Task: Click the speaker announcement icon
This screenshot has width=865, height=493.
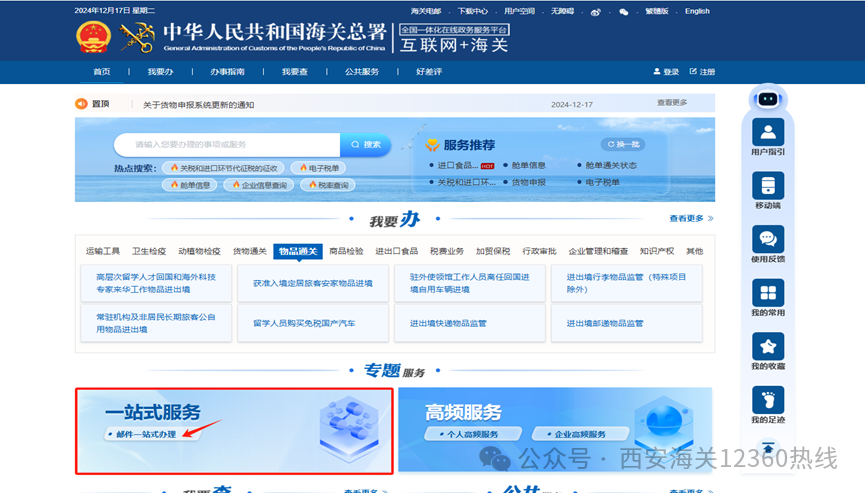Action: [x=82, y=104]
